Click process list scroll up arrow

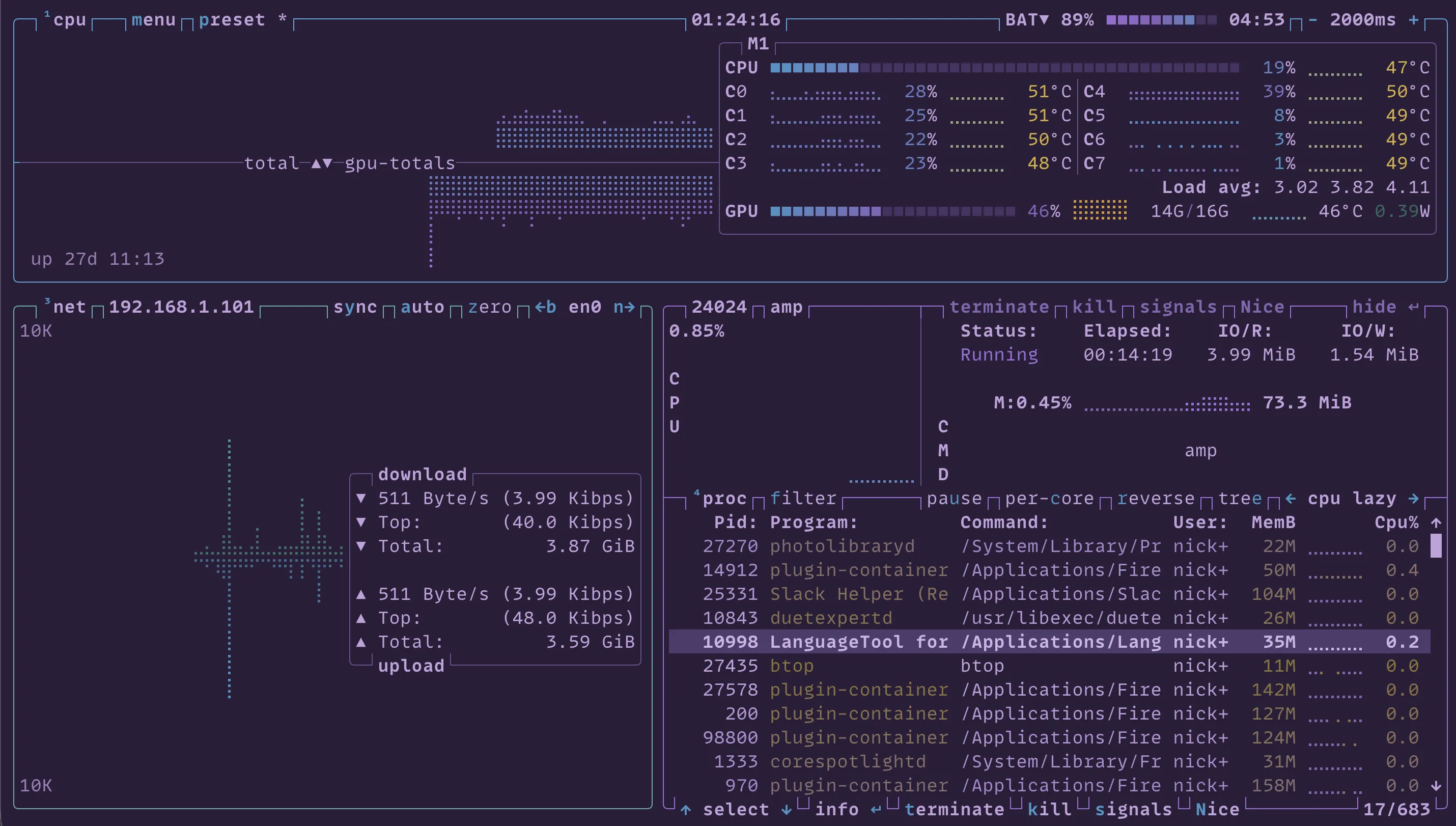point(1436,522)
